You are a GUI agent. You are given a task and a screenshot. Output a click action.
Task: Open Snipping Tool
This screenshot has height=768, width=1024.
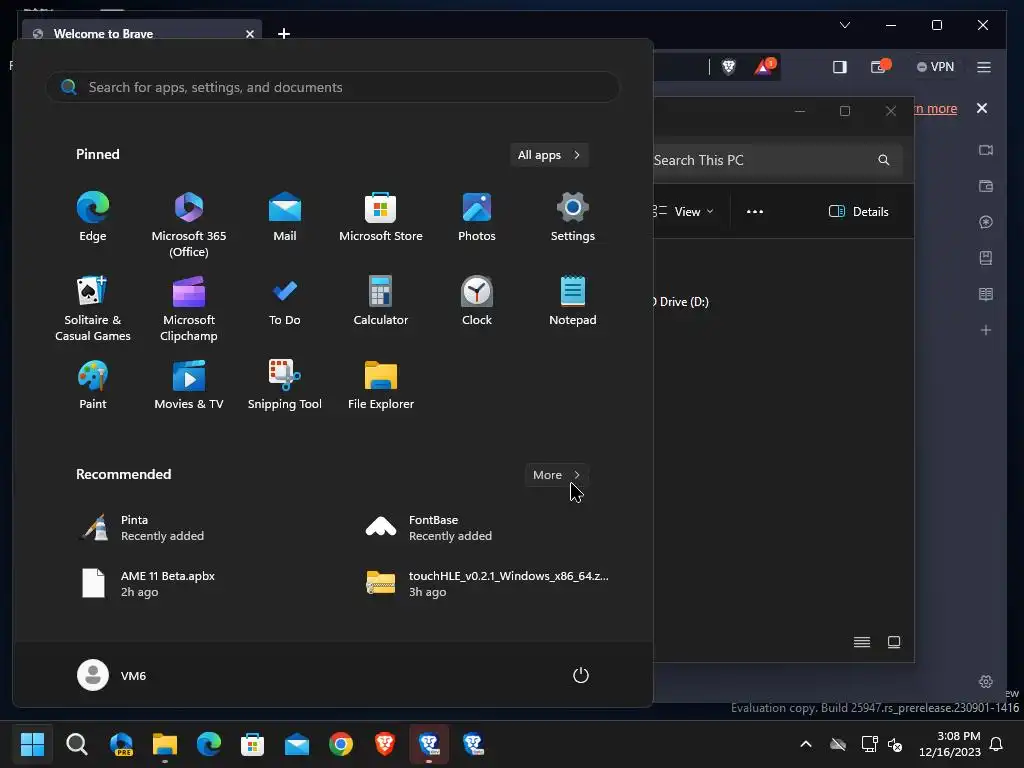pyautogui.click(x=285, y=385)
